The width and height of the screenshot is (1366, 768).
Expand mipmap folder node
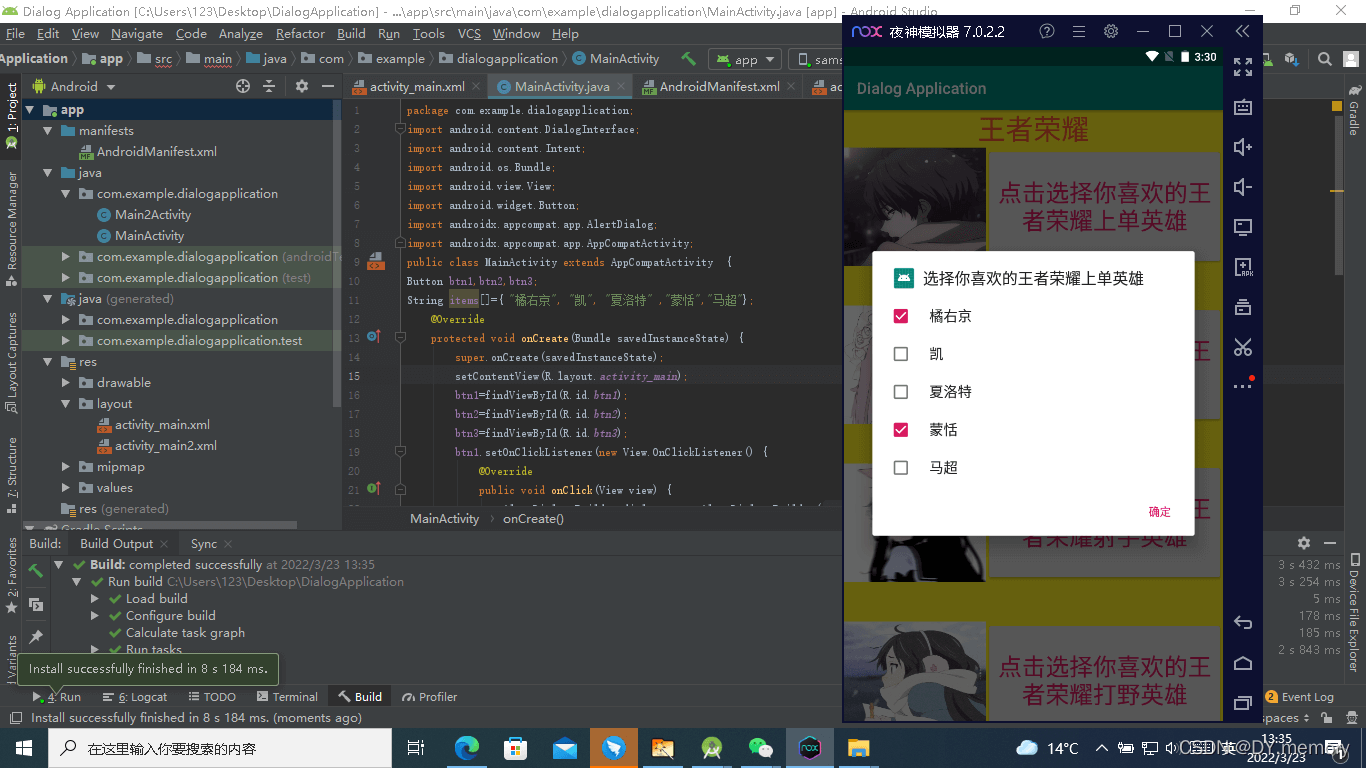(66, 467)
